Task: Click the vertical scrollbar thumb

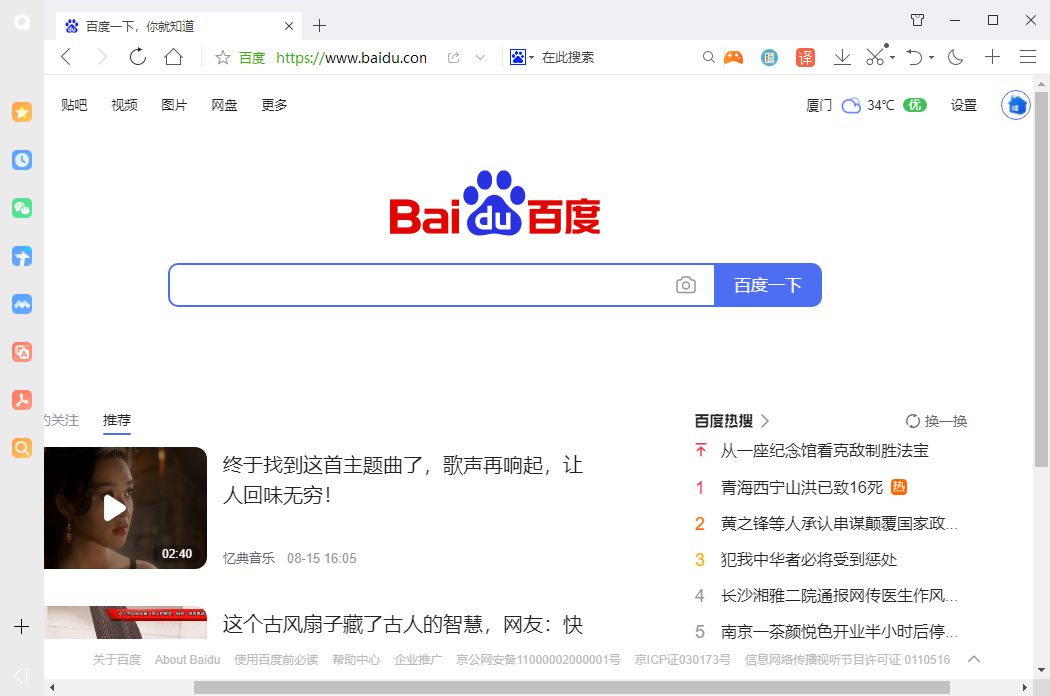Action: (1041, 279)
